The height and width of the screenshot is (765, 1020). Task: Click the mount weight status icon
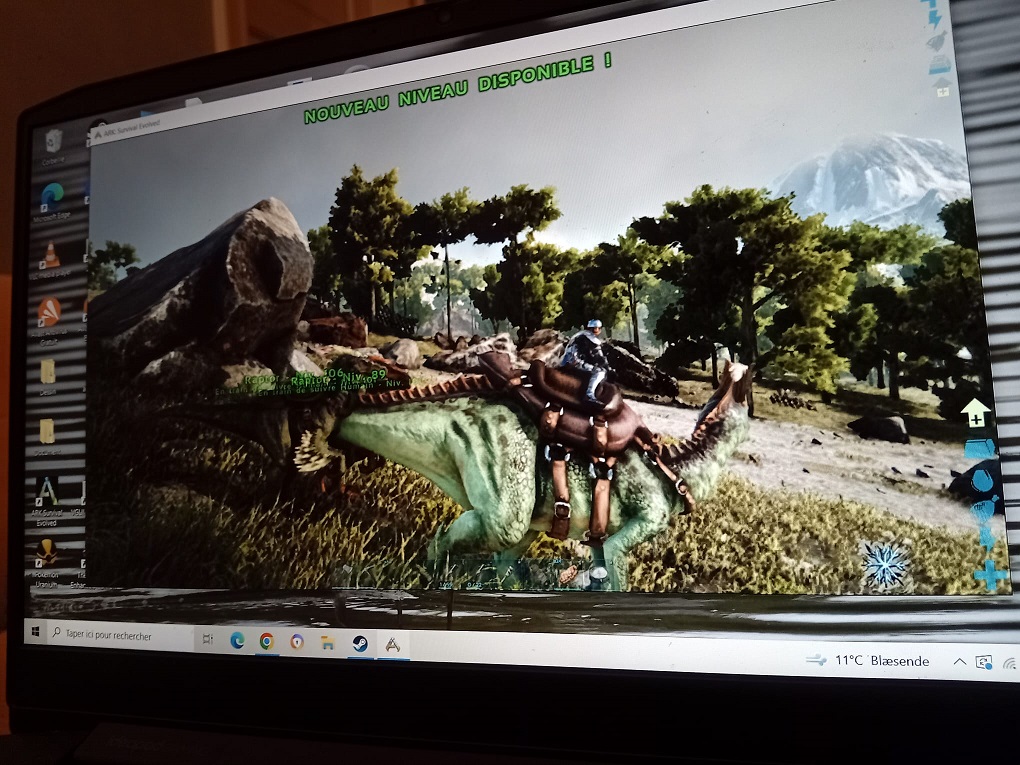[x=939, y=64]
